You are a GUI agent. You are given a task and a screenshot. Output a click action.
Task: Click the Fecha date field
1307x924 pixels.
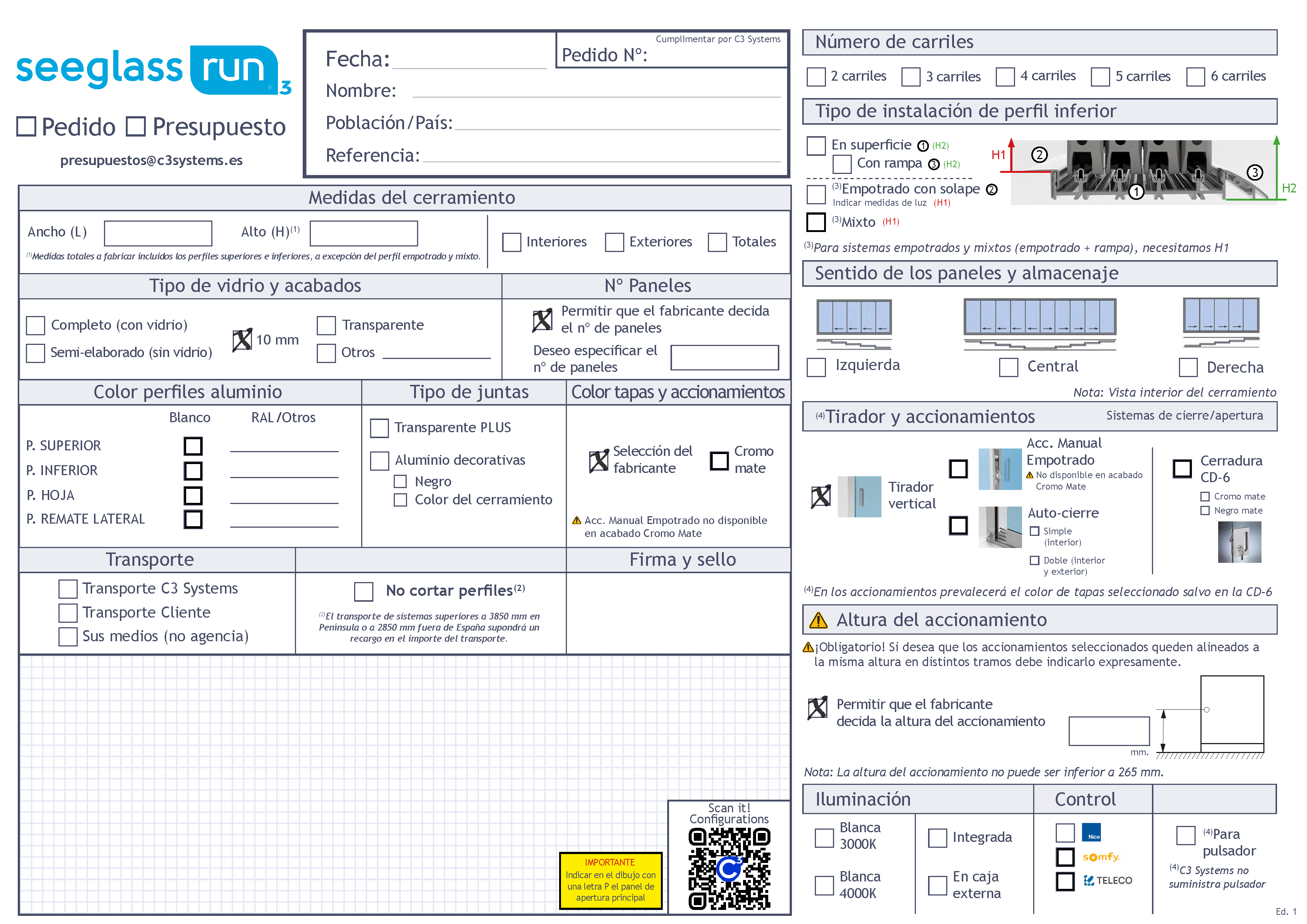[470, 60]
